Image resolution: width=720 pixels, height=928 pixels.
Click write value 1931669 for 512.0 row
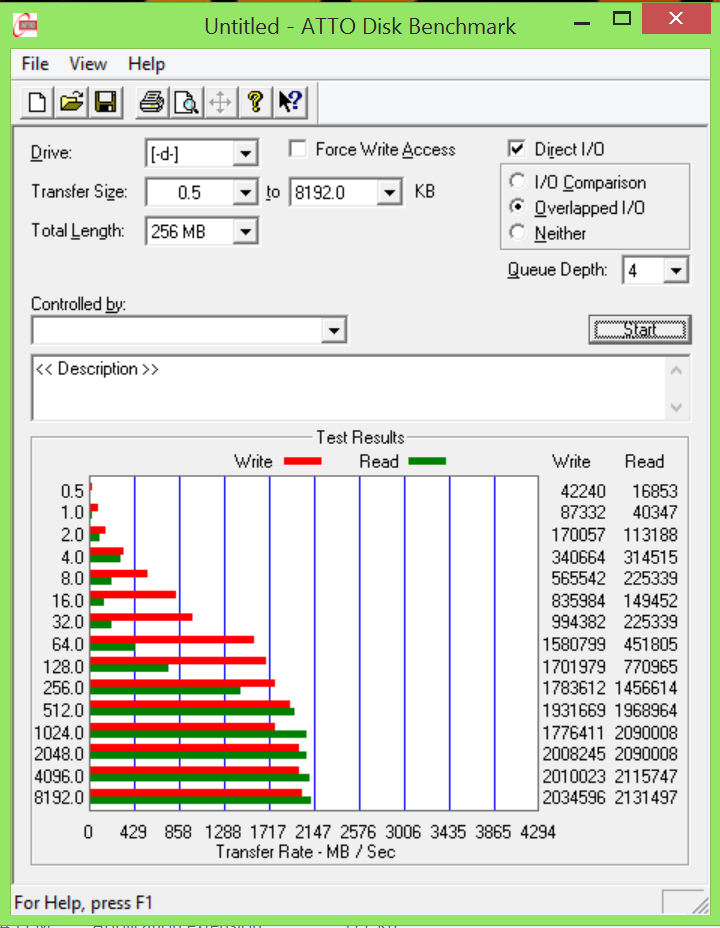pos(574,710)
